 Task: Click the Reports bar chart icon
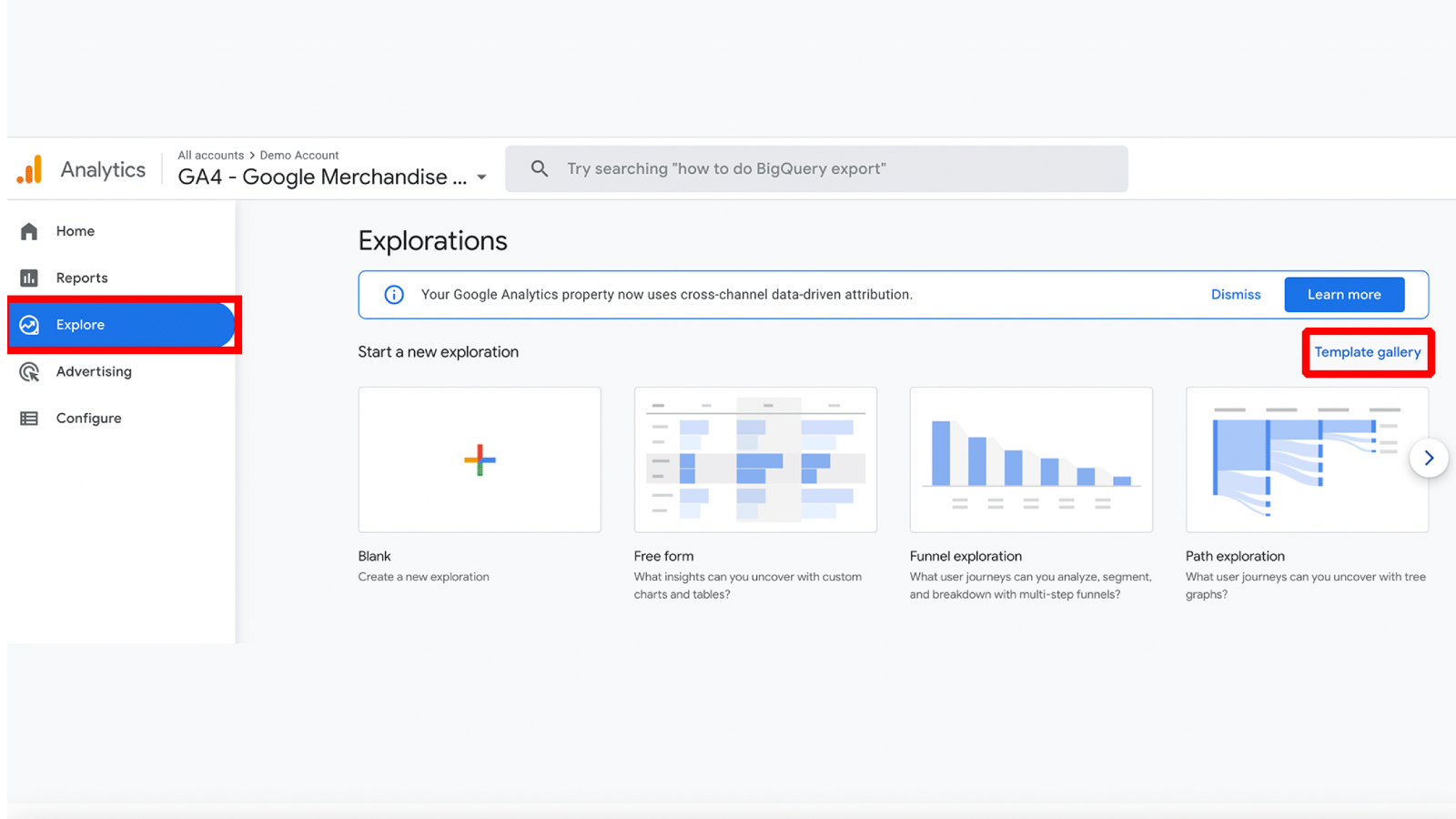coord(29,278)
